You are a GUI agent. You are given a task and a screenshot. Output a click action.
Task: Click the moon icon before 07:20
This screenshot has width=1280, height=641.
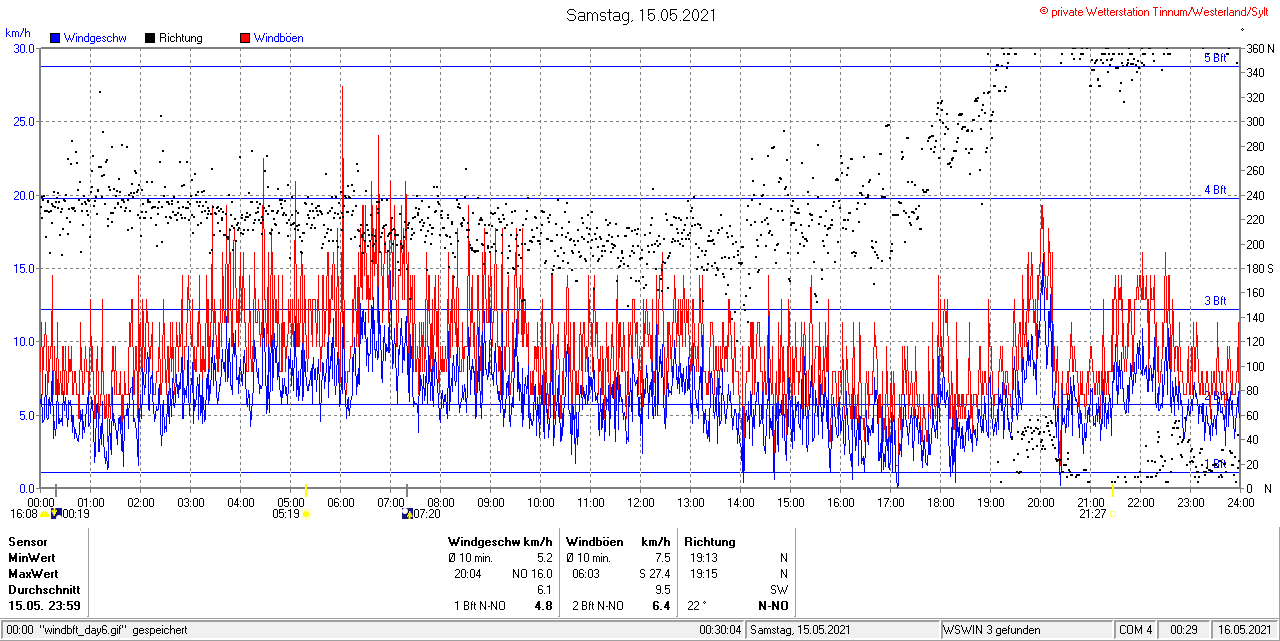pyautogui.click(x=407, y=513)
